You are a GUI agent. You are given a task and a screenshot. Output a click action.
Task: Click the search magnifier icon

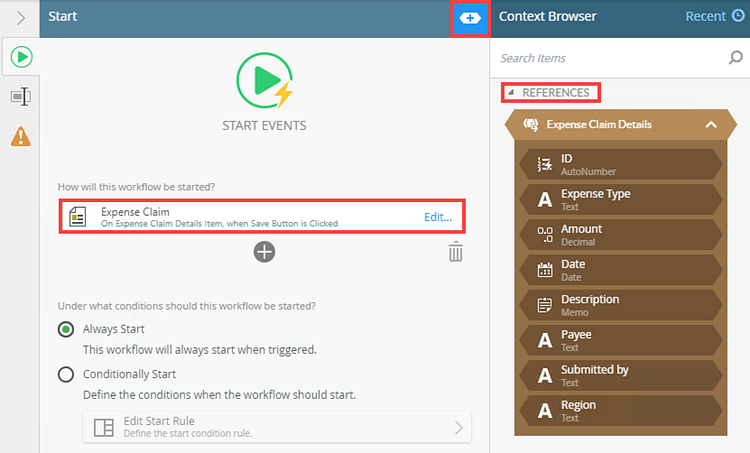[736, 58]
